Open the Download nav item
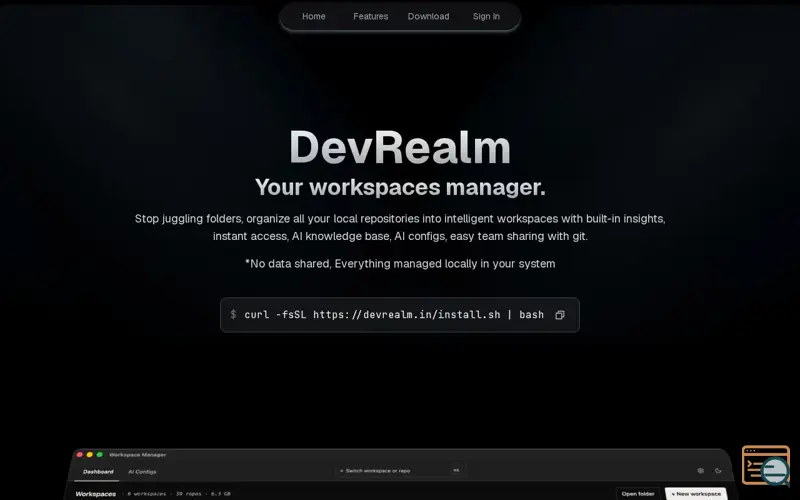Image resolution: width=800 pixels, height=500 pixels. click(428, 16)
